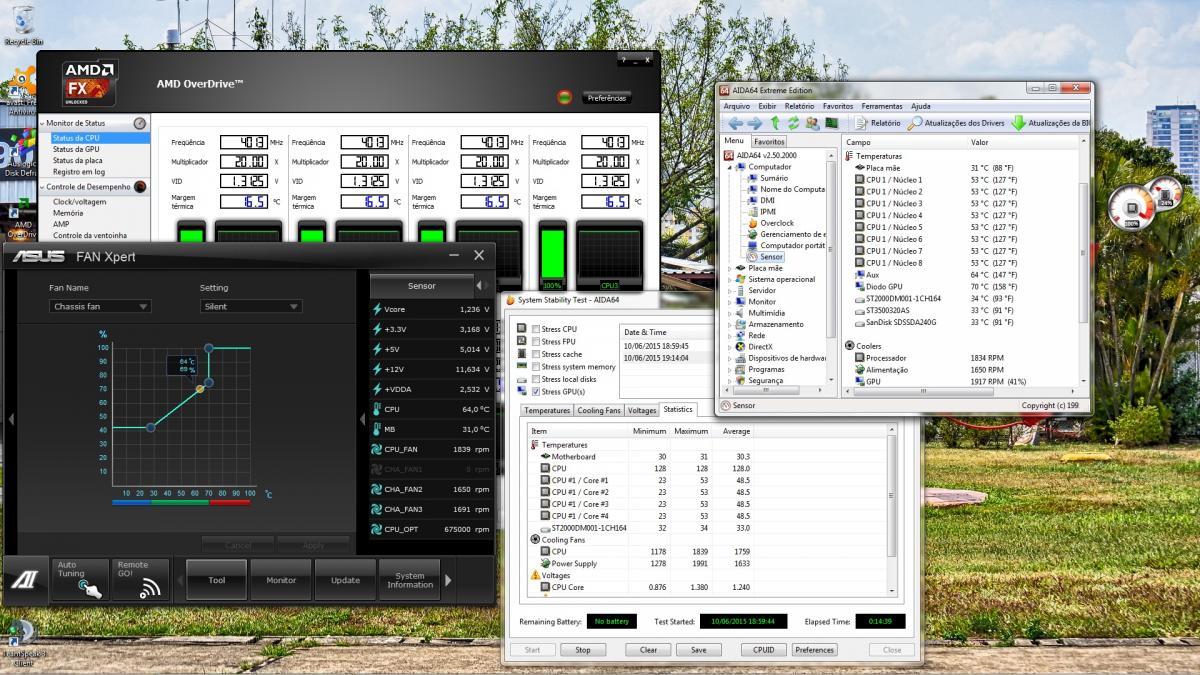
Task: Click the top fan curve point at 100%
Action: (208, 348)
